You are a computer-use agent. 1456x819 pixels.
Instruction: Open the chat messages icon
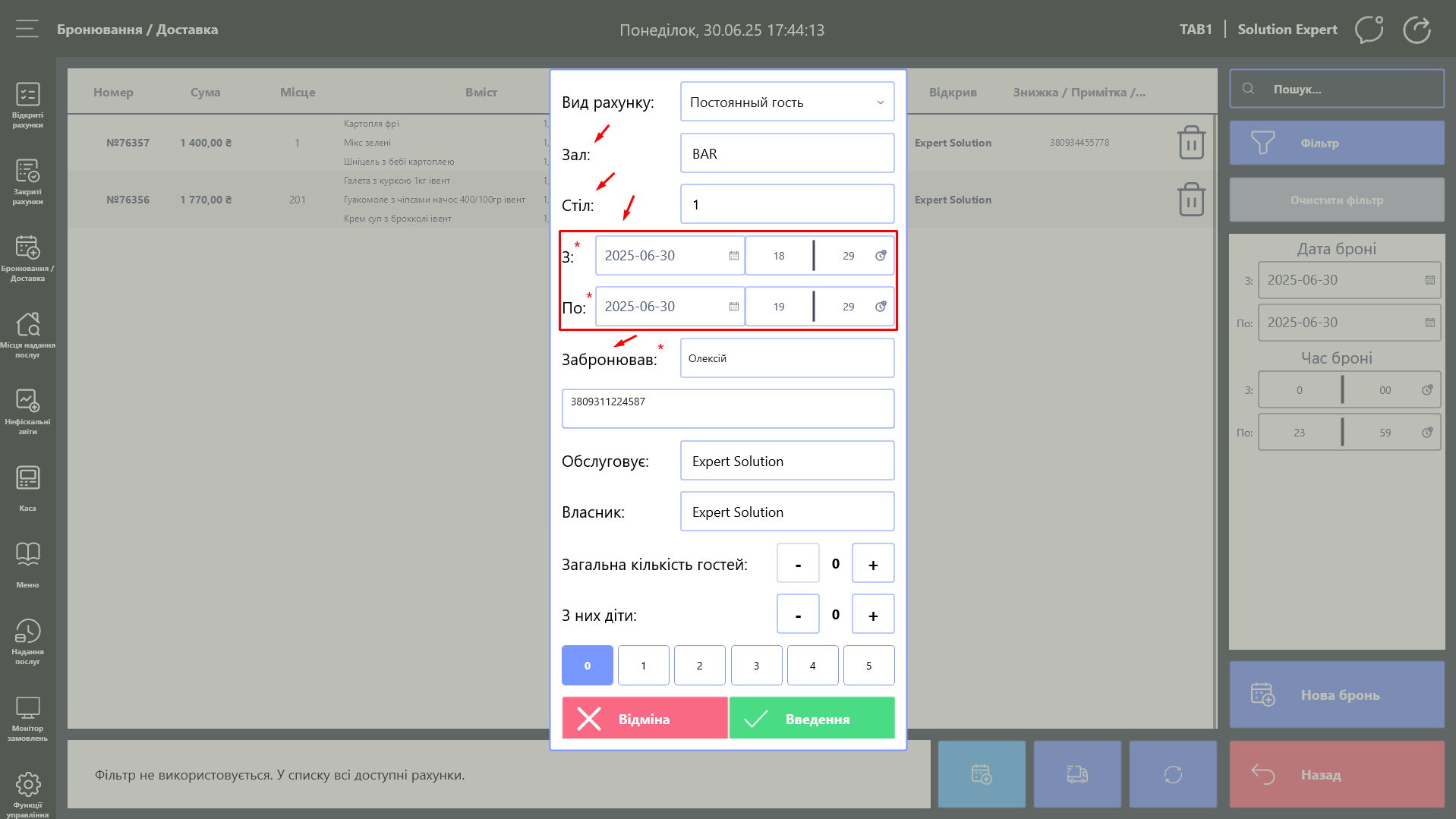pos(1369,30)
